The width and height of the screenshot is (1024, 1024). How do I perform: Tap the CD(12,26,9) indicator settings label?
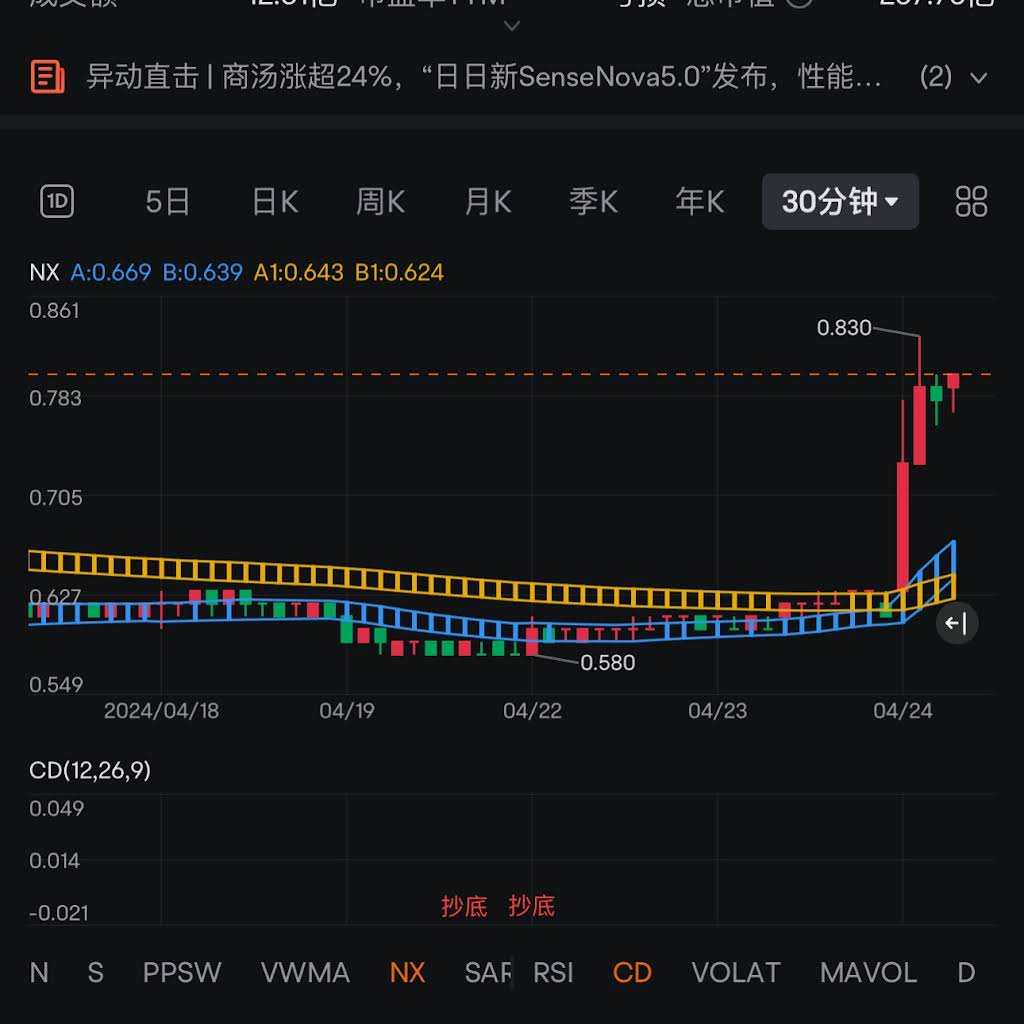(90, 770)
